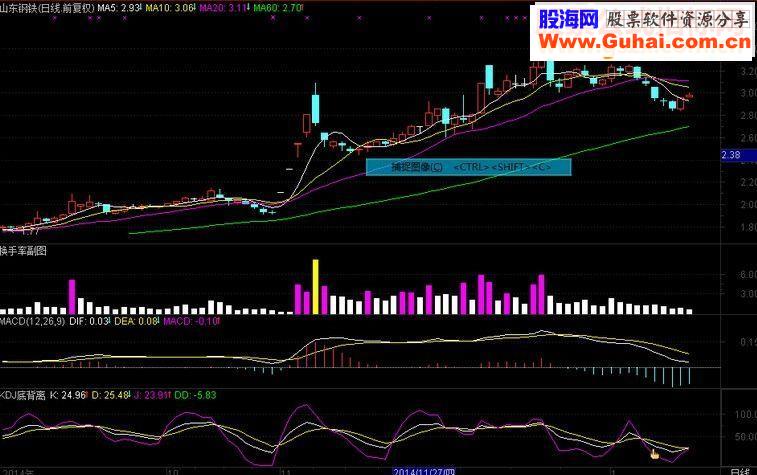Open the 换手率副图 sub-chart label

click(x=23, y=251)
